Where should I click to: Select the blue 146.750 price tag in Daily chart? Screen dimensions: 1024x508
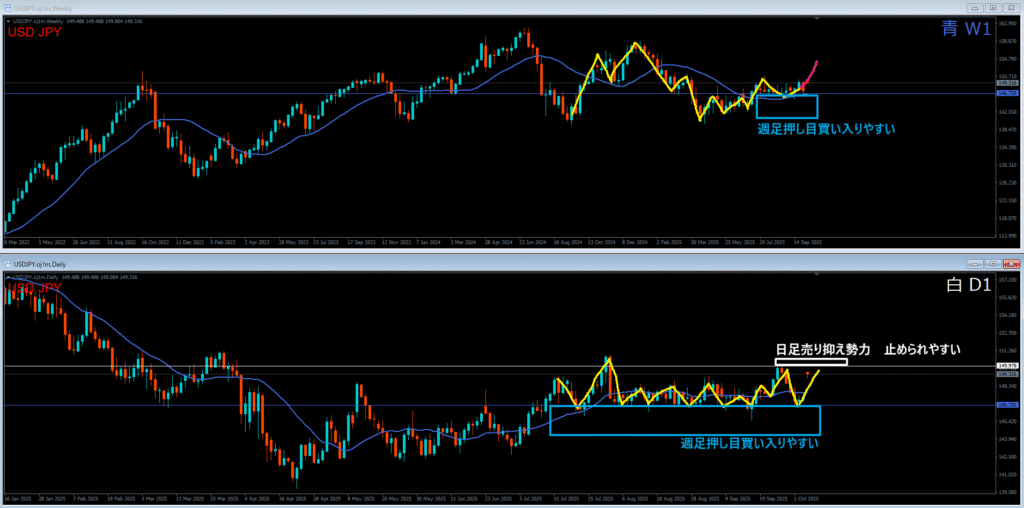(x=1008, y=405)
